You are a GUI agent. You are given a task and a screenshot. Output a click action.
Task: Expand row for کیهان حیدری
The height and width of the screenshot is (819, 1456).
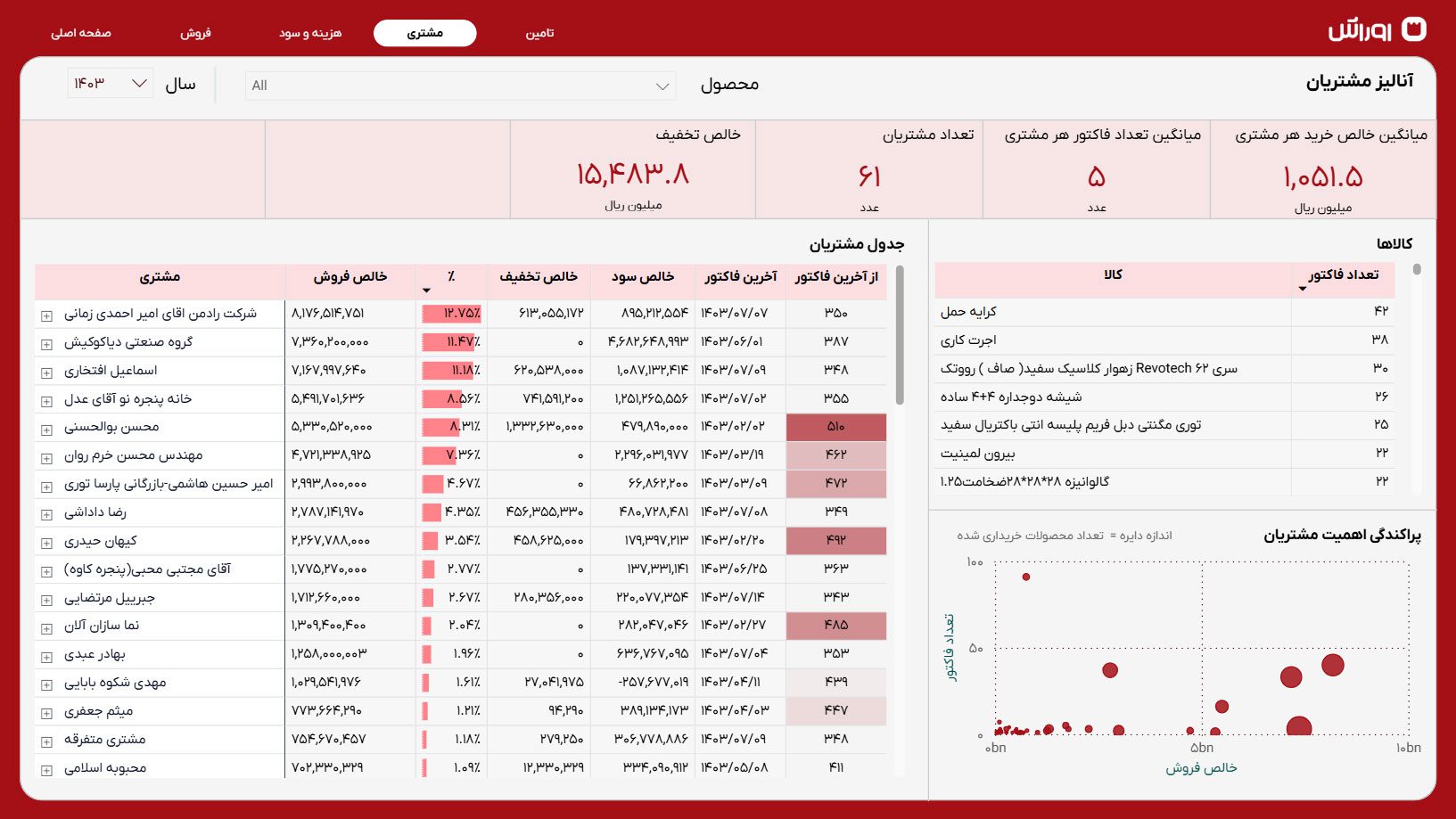click(46, 543)
